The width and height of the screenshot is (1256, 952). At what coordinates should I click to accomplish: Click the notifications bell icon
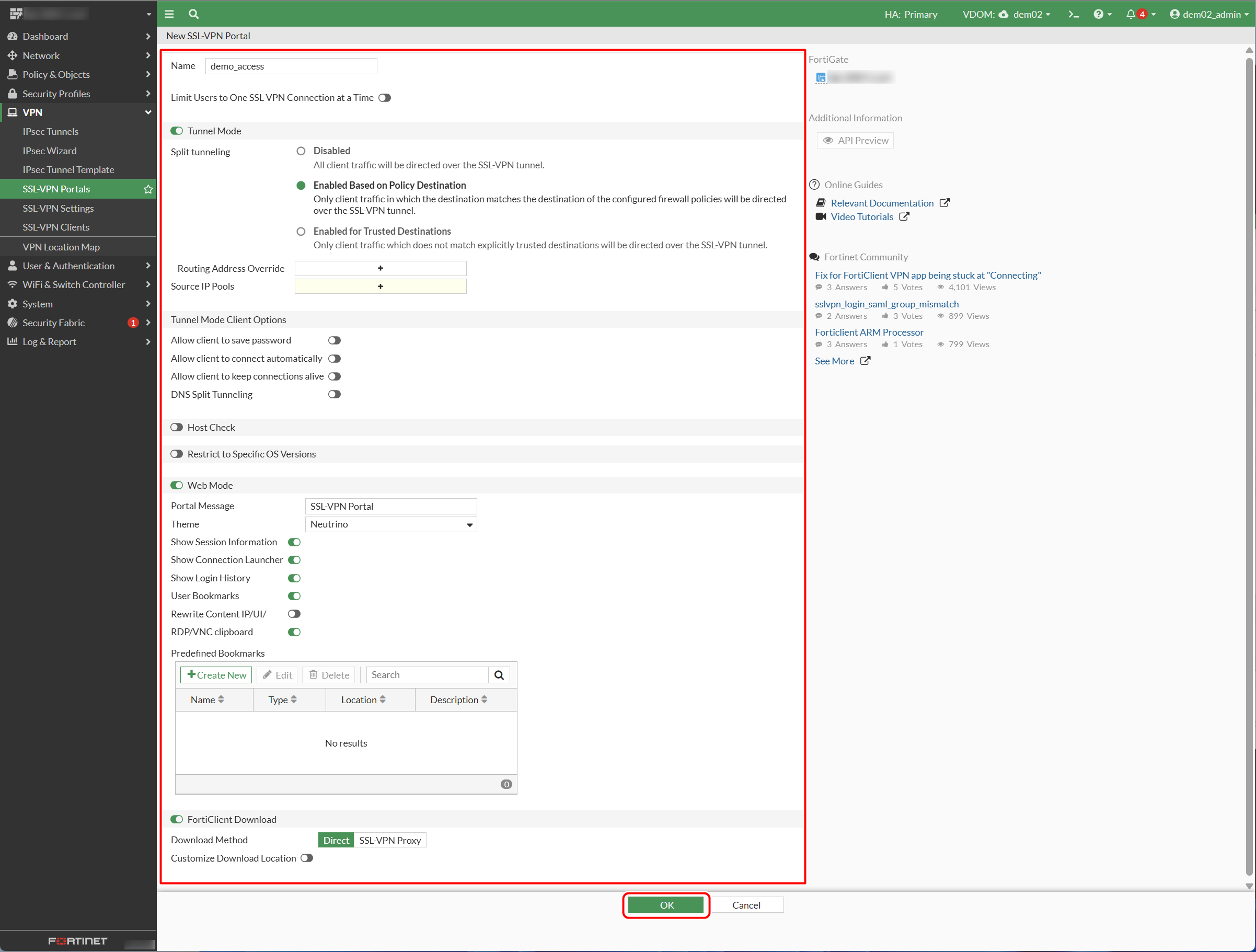(x=1131, y=14)
